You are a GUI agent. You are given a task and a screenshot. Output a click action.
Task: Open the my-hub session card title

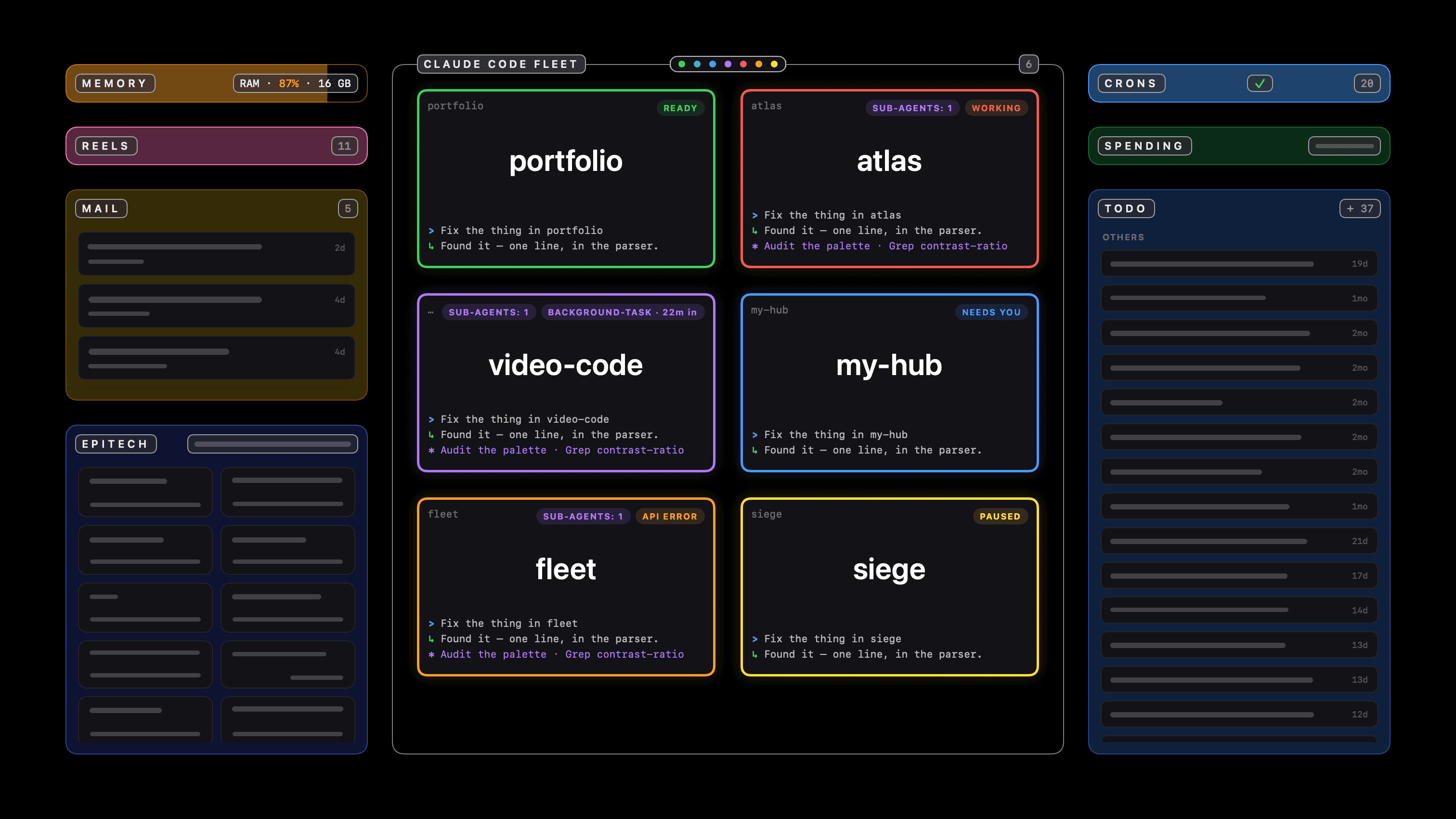pyautogui.click(x=889, y=365)
